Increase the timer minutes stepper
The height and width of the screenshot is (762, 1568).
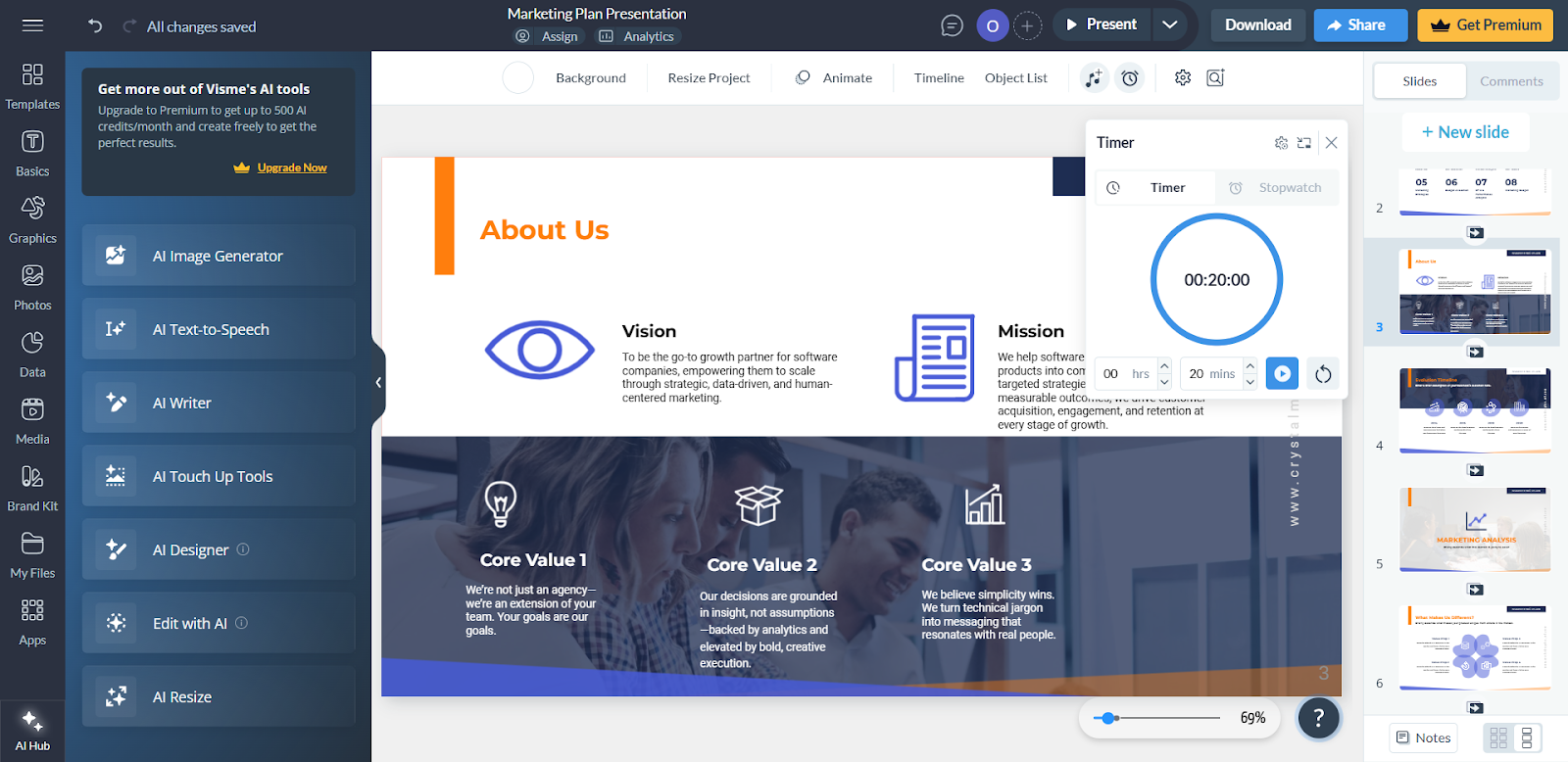click(1250, 366)
